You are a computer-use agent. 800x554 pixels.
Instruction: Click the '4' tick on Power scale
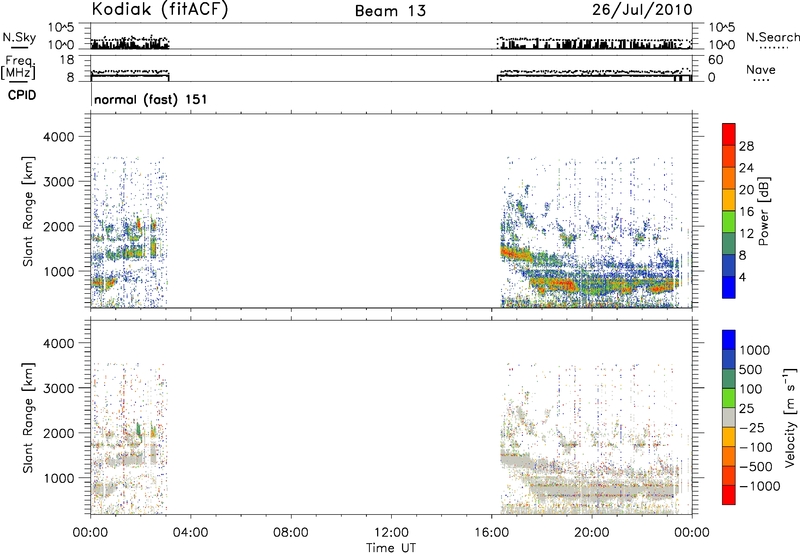(x=742, y=277)
